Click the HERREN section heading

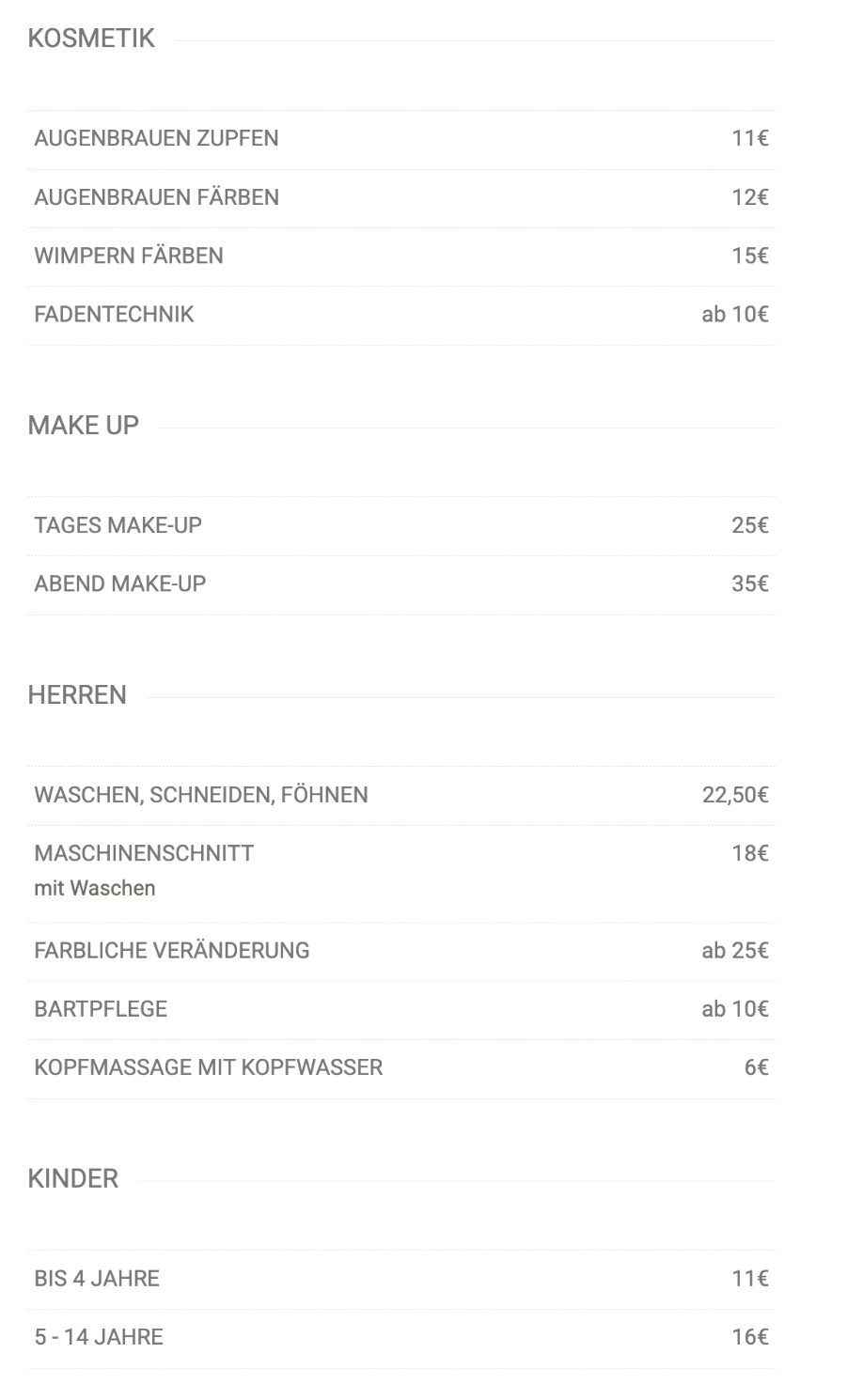[77, 695]
